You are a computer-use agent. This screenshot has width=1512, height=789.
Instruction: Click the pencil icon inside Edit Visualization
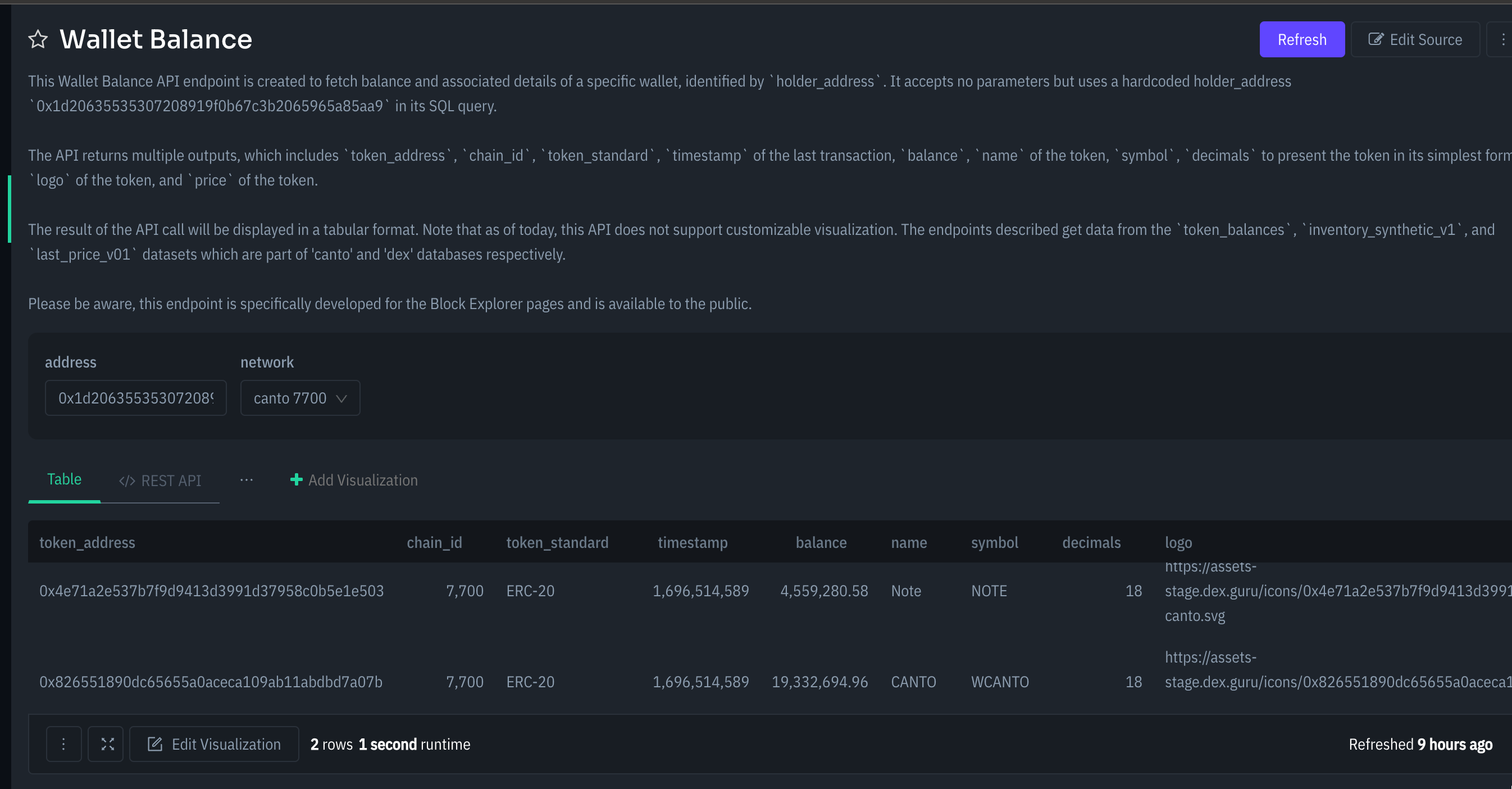156,744
